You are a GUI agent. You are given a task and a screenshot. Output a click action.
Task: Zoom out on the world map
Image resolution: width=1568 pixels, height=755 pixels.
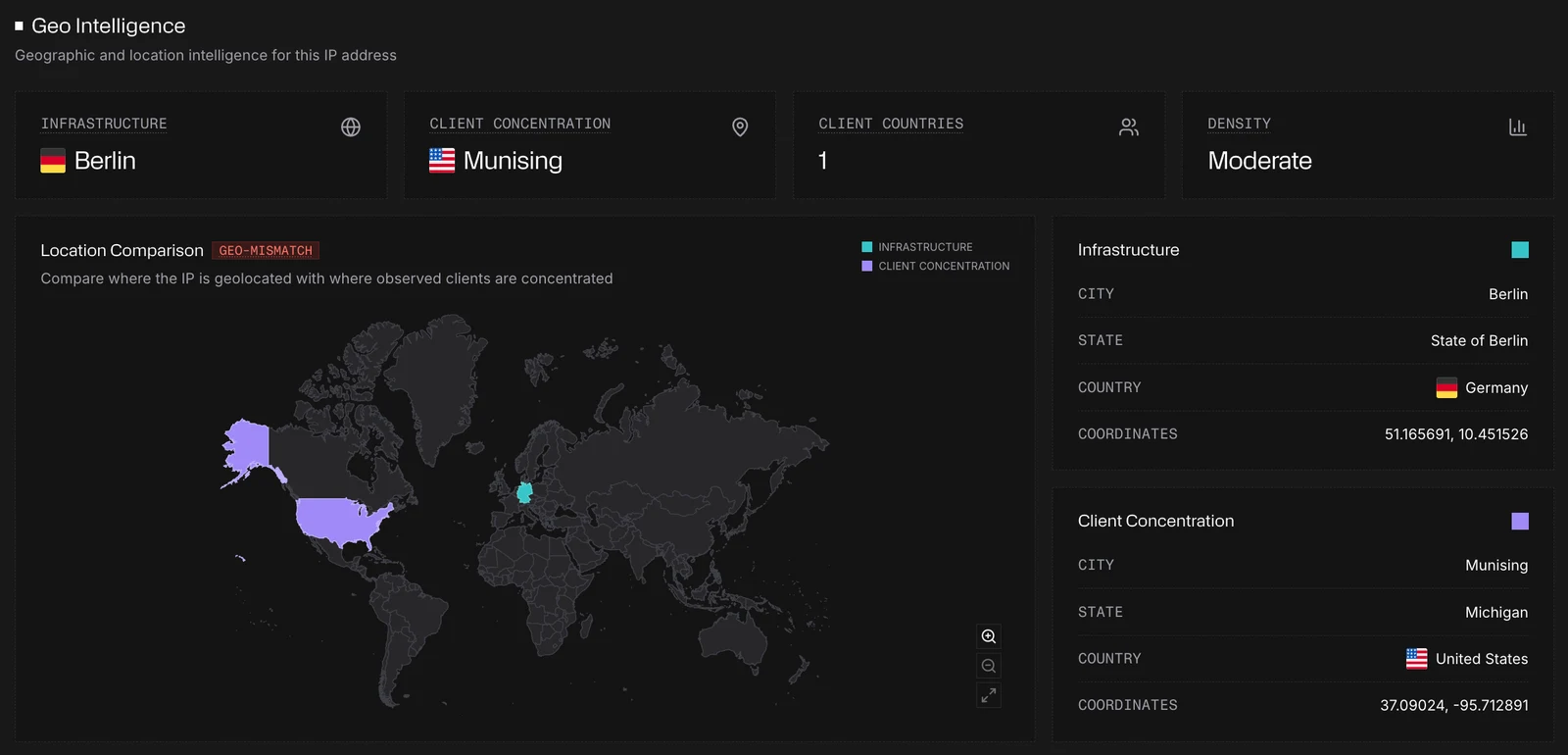[x=989, y=666]
